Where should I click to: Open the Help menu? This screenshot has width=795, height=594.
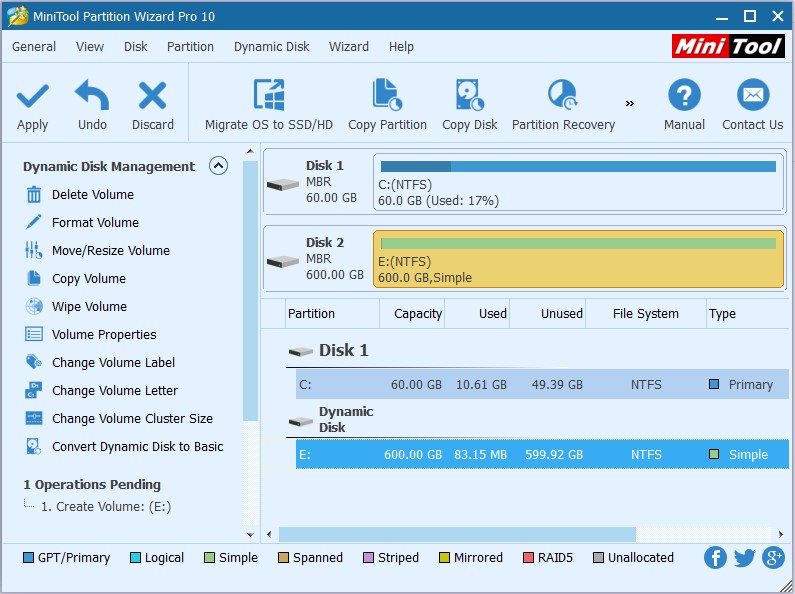[x=401, y=47]
